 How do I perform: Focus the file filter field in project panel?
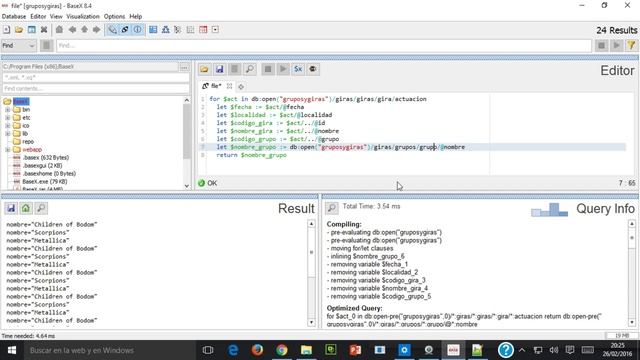[96, 78]
